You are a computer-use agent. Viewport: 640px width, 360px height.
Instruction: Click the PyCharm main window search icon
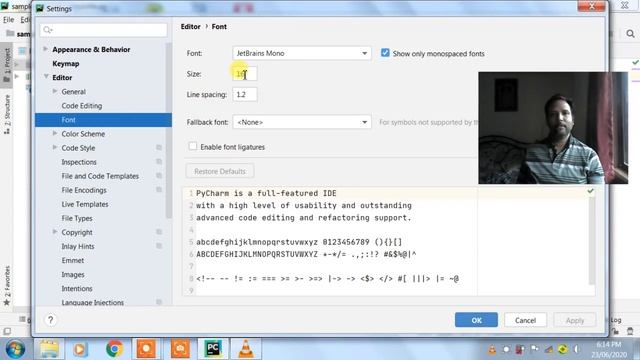point(630,34)
